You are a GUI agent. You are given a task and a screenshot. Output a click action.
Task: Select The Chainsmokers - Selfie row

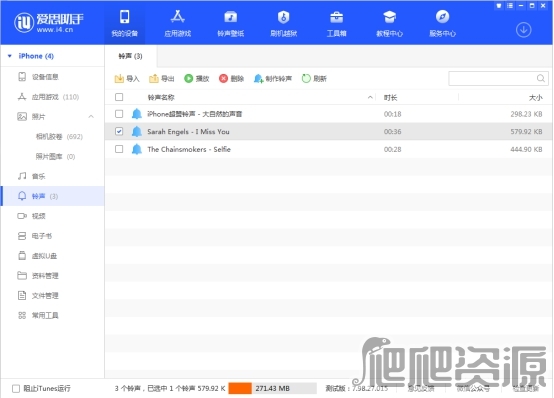[329, 149]
